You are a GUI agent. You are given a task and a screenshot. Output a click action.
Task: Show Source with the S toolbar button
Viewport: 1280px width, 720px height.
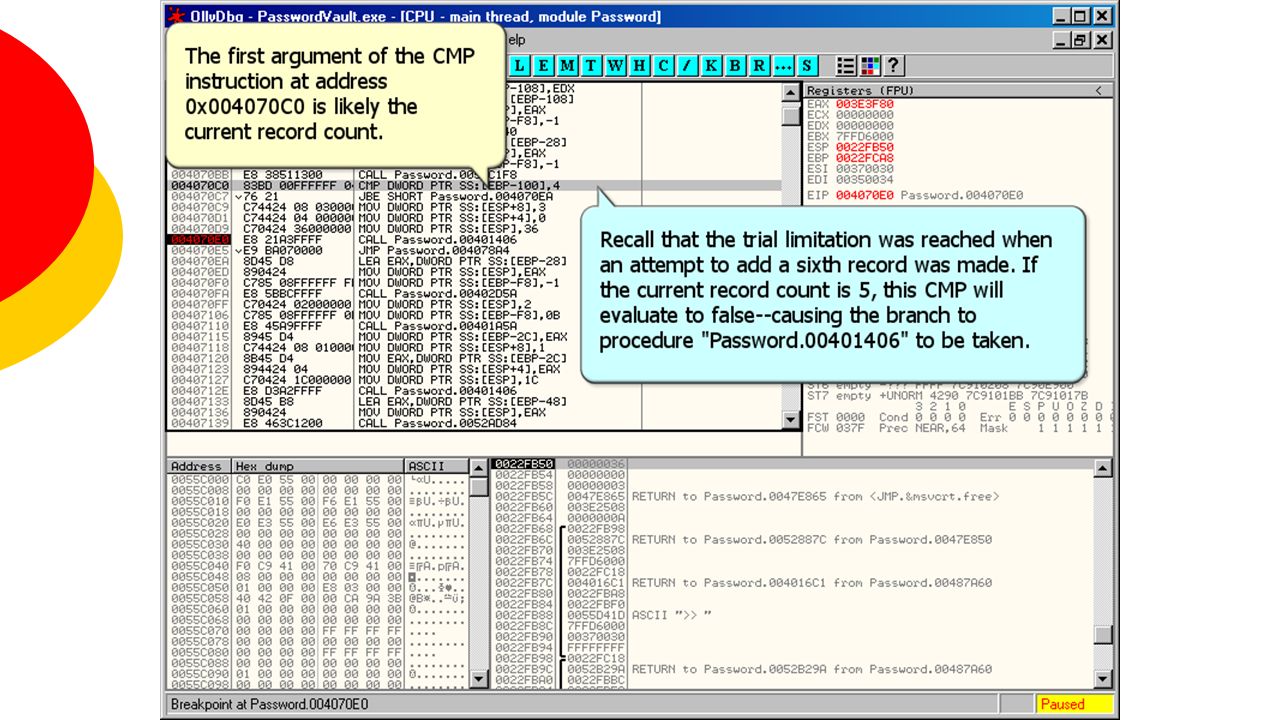[x=807, y=66]
